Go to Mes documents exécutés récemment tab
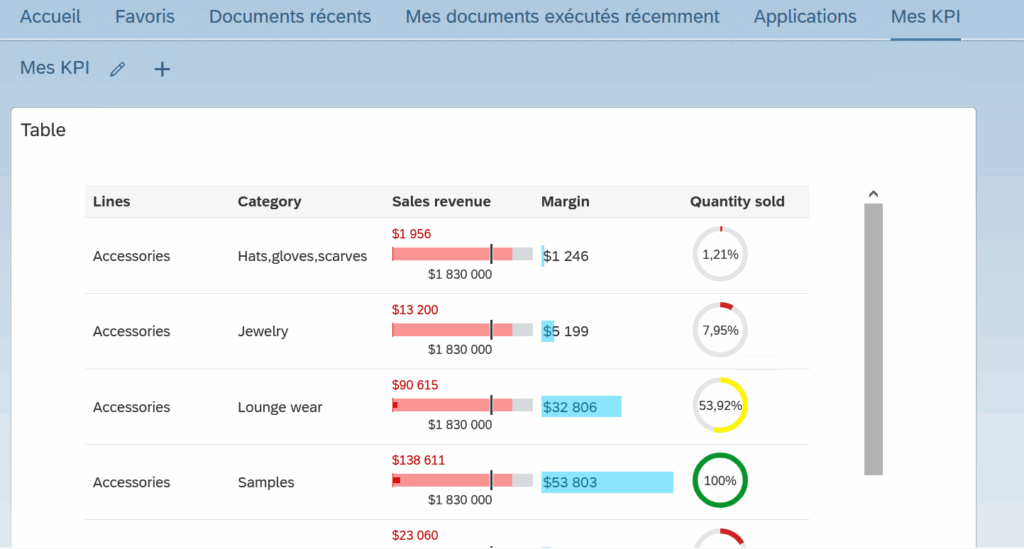The image size is (1024, 549). [x=562, y=17]
